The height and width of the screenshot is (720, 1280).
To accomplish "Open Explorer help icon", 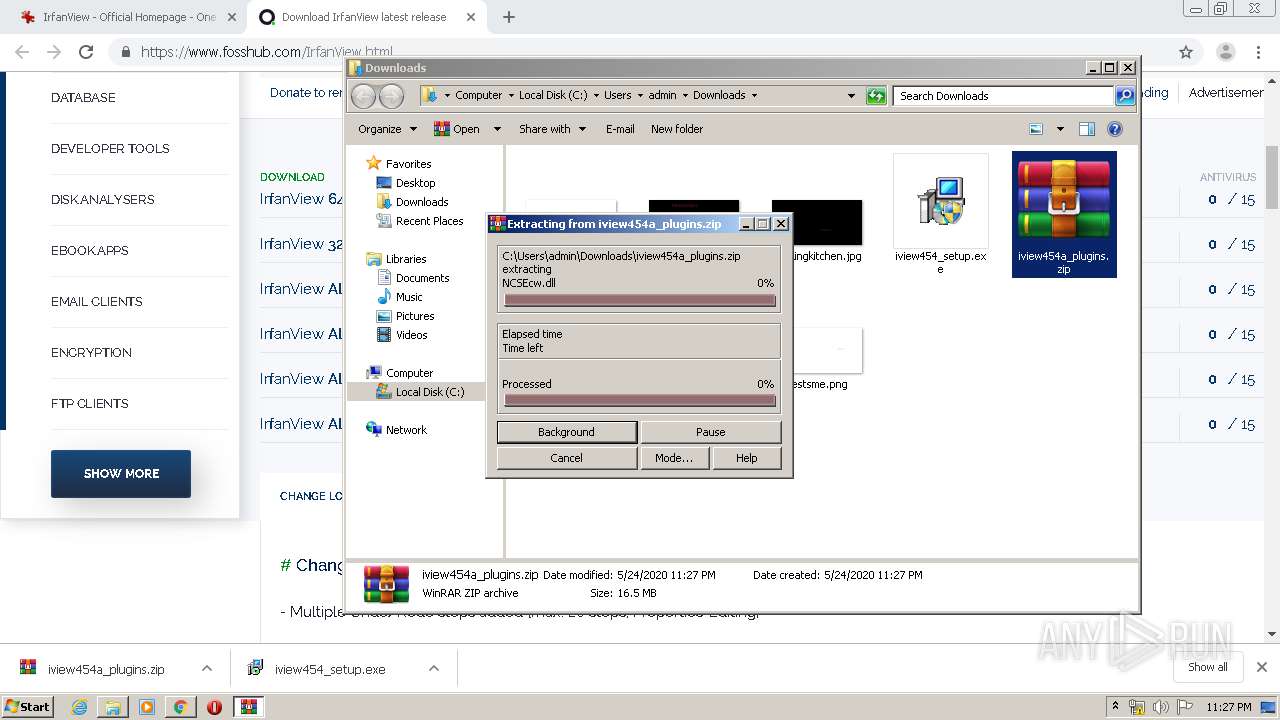I will [1115, 129].
